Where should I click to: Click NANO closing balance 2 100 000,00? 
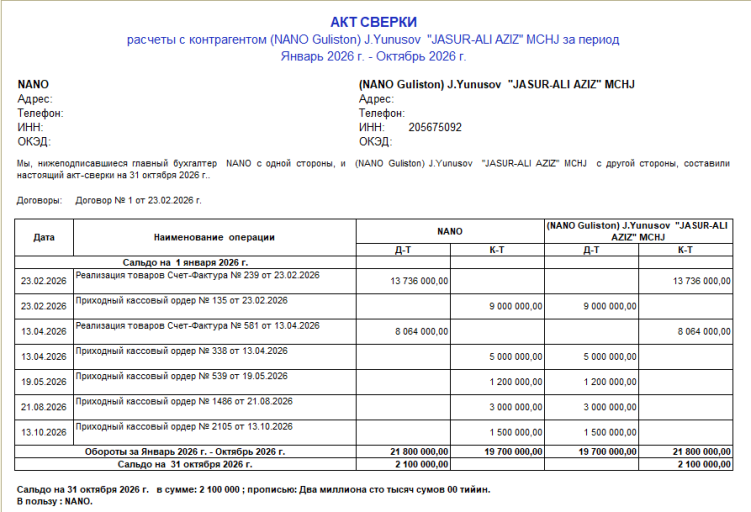tap(421, 464)
